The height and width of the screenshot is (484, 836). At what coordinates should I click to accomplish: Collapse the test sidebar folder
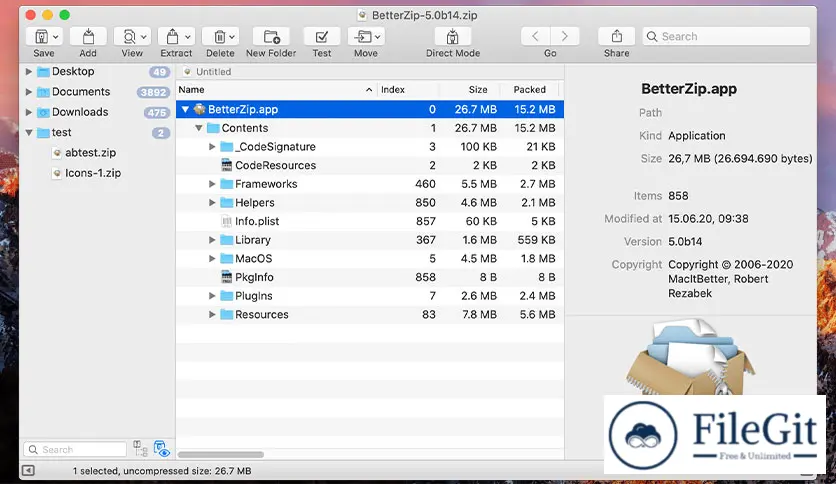click(29, 133)
